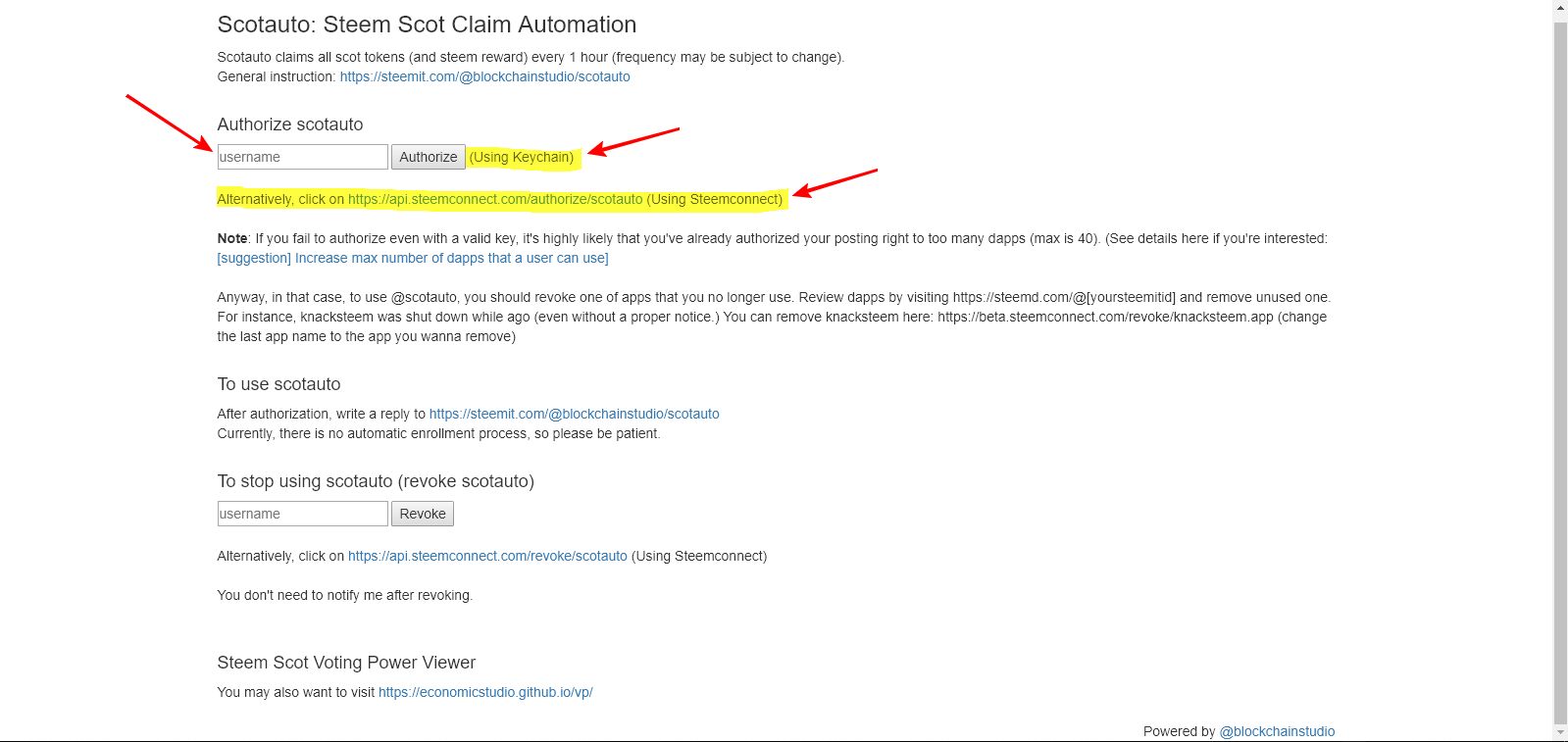
Task: Open the @blockchainstudio footer link
Action: coord(1277,731)
